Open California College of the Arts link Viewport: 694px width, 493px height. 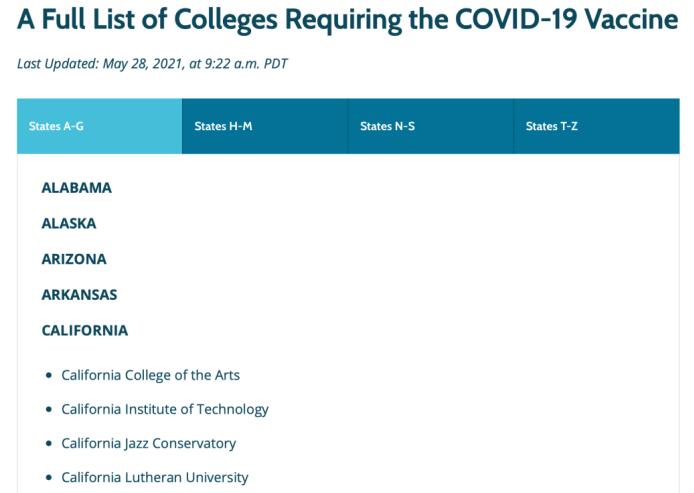[150, 376]
